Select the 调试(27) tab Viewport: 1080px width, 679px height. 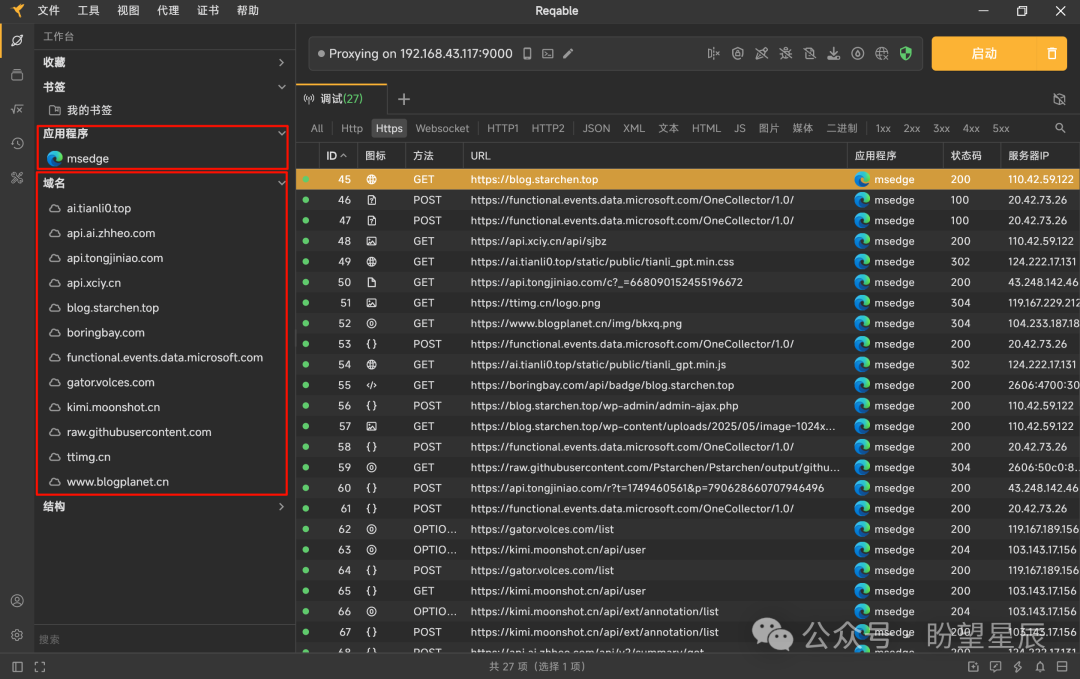click(x=342, y=99)
